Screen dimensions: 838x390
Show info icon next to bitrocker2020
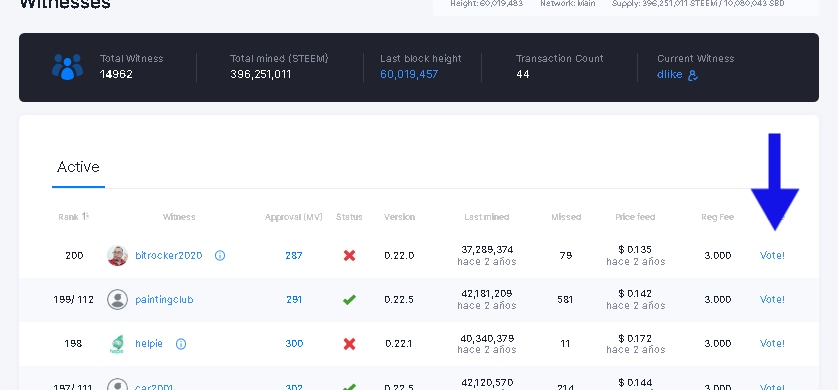(220, 255)
